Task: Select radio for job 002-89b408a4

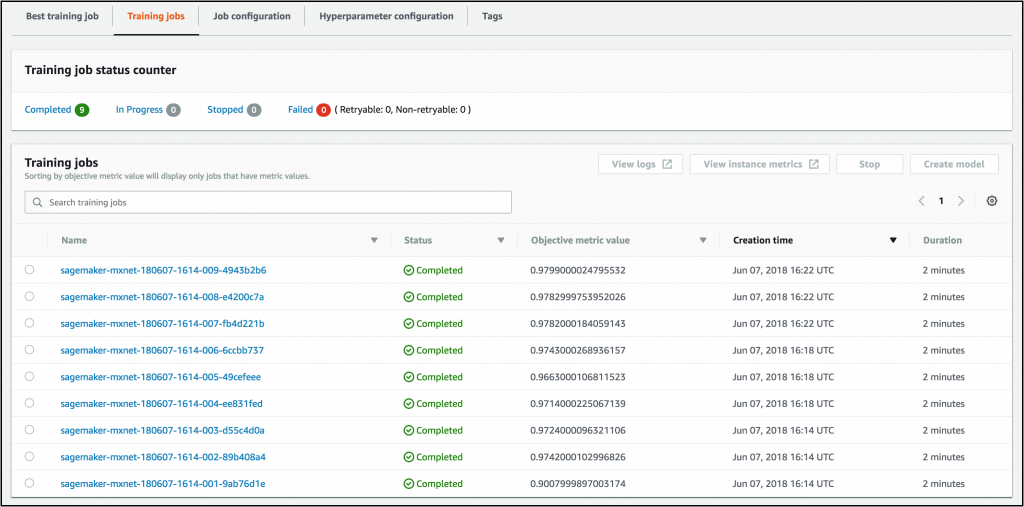Action: (x=29, y=457)
